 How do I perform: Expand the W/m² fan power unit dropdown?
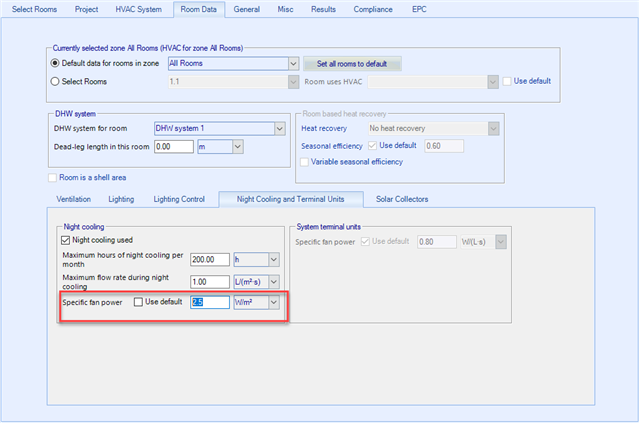click(273, 301)
